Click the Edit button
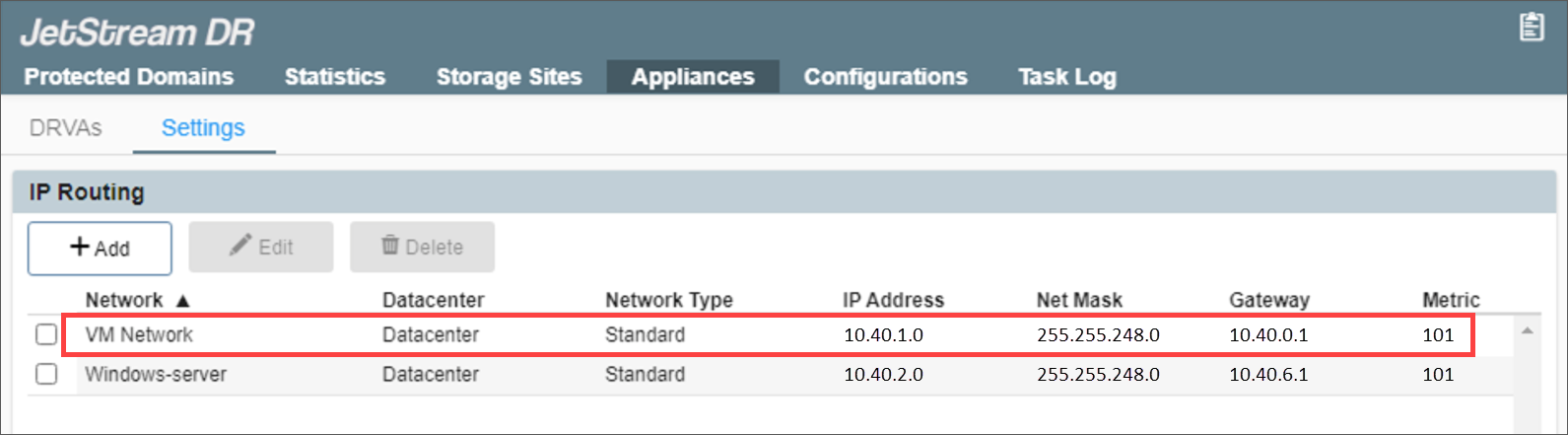Image resolution: width=1568 pixels, height=435 pixels. tap(261, 247)
